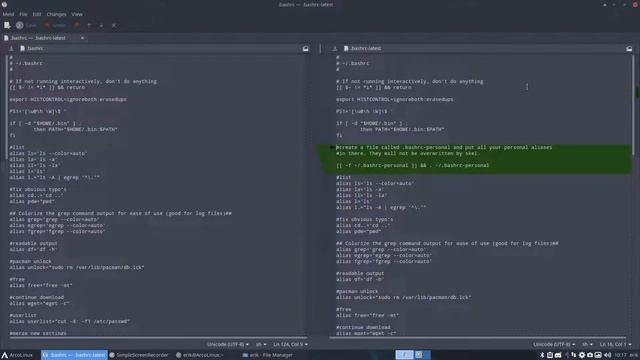Click the Meld window icon in titlebar

point(4,4)
